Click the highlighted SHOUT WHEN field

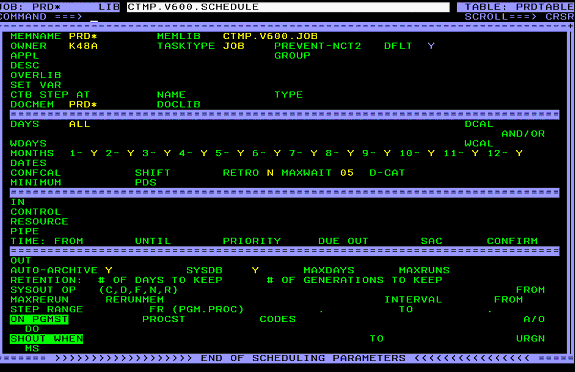tap(47, 339)
